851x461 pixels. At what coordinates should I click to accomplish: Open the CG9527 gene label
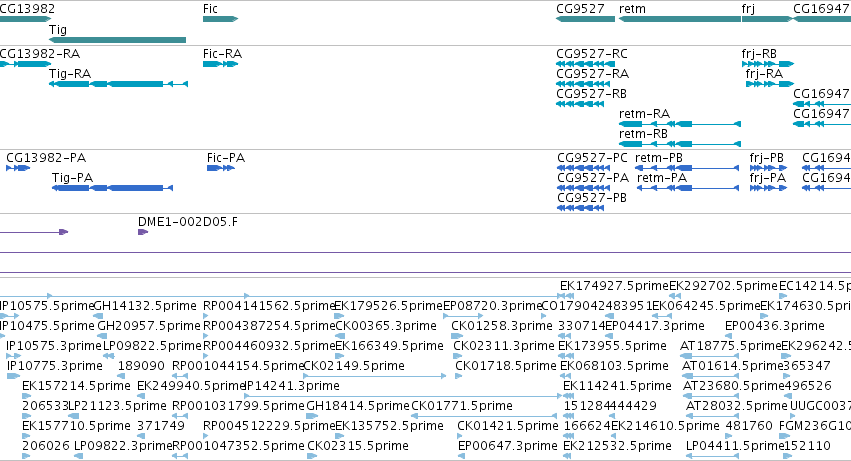coord(580,9)
